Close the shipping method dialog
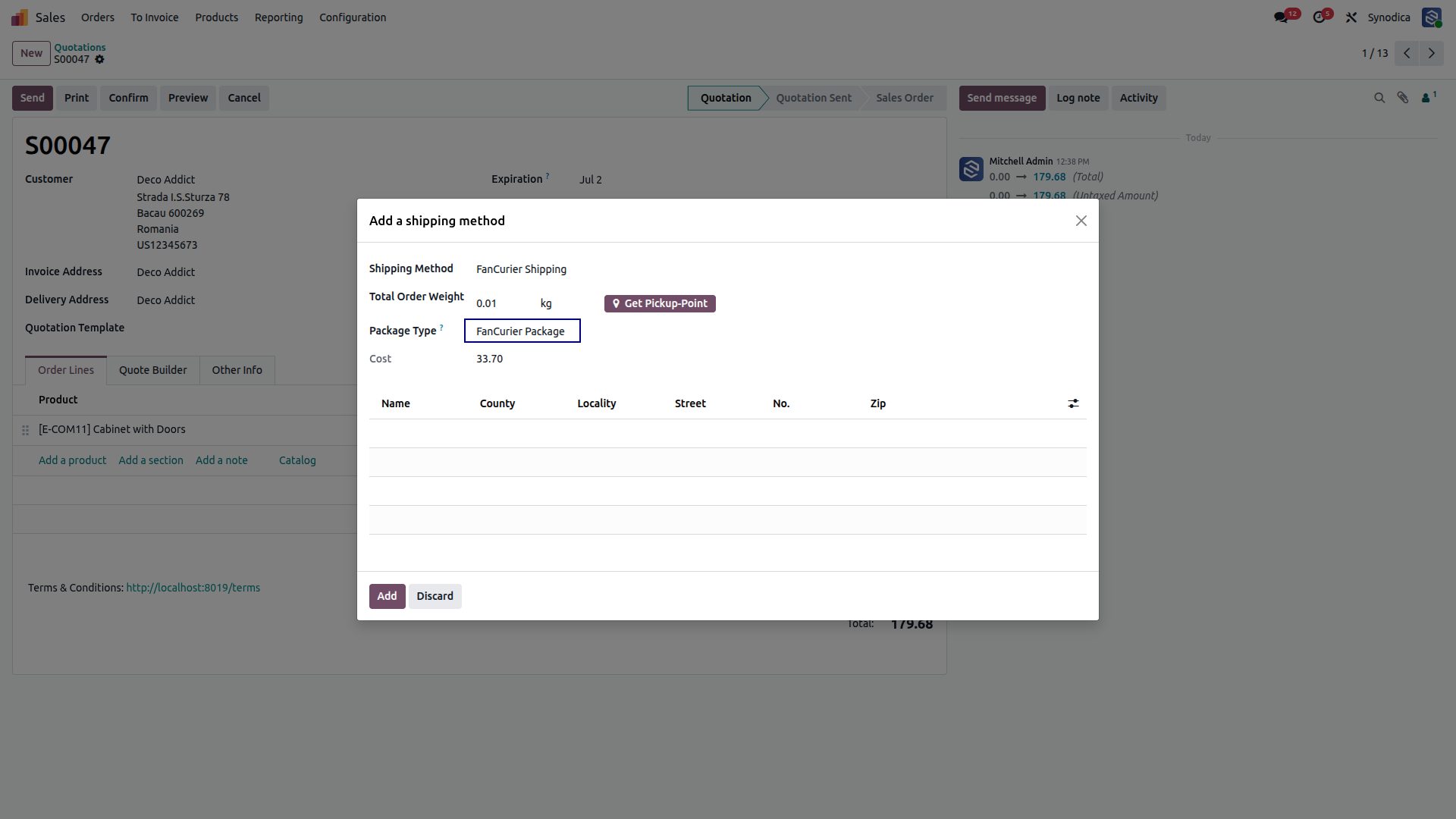 pyautogui.click(x=1081, y=221)
